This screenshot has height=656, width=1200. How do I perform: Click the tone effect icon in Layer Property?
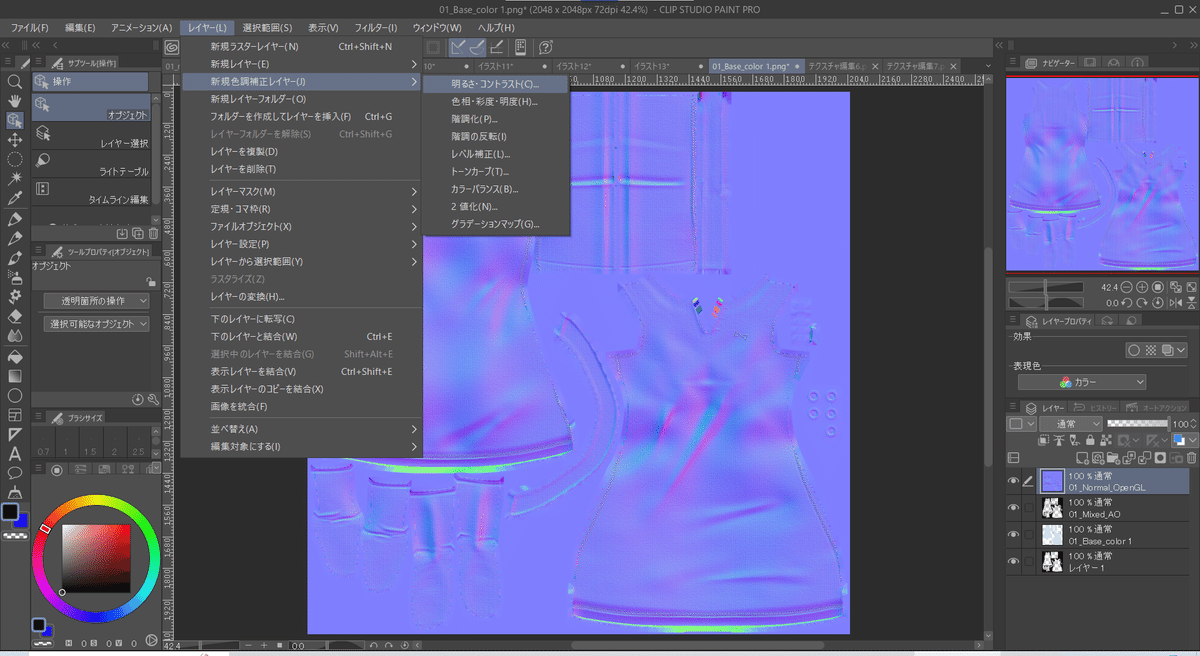point(1150,350)
